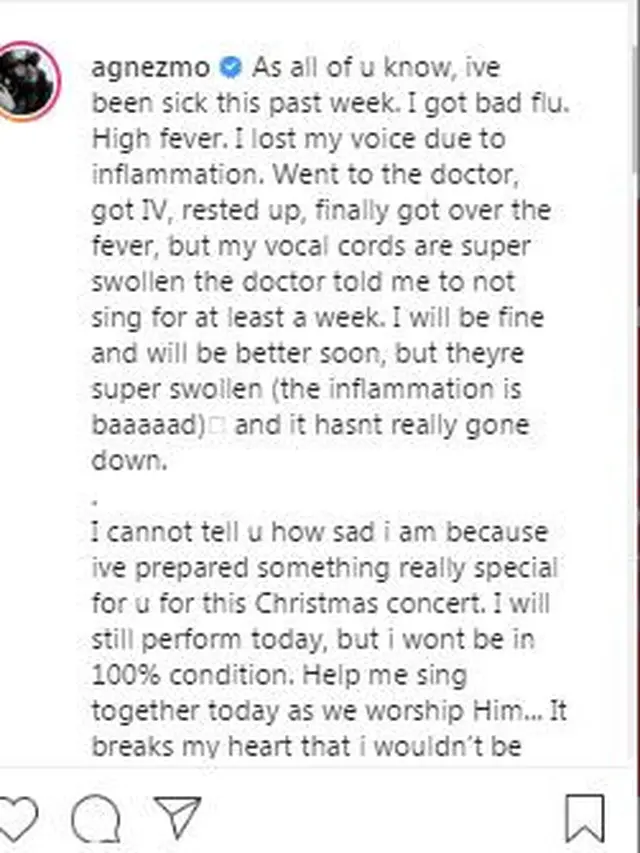Open agnezmo's story from the profile picture
This screenshot has width=640, height=853.
(x=27, y=82)
